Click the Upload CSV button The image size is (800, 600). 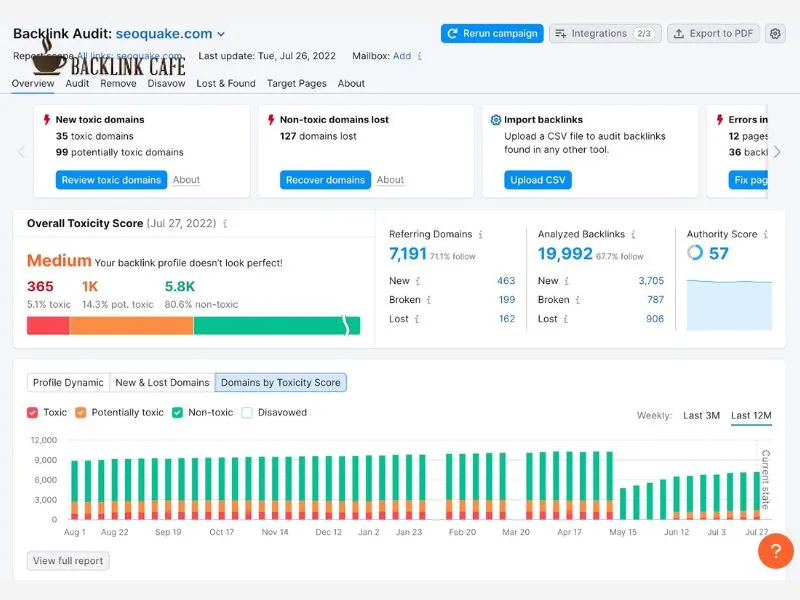point(538,180)
